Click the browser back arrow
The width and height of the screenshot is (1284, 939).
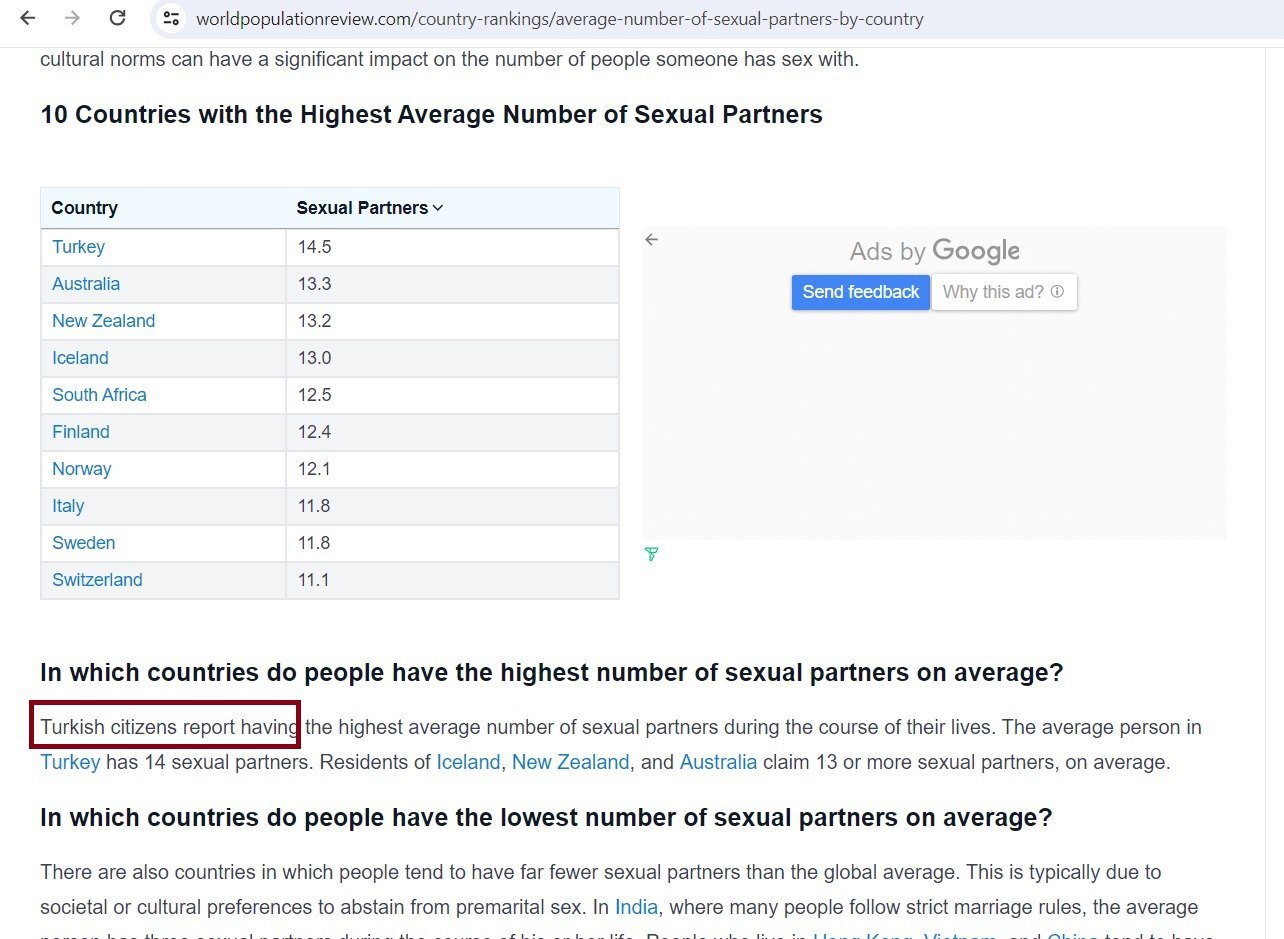pos(28,18)
